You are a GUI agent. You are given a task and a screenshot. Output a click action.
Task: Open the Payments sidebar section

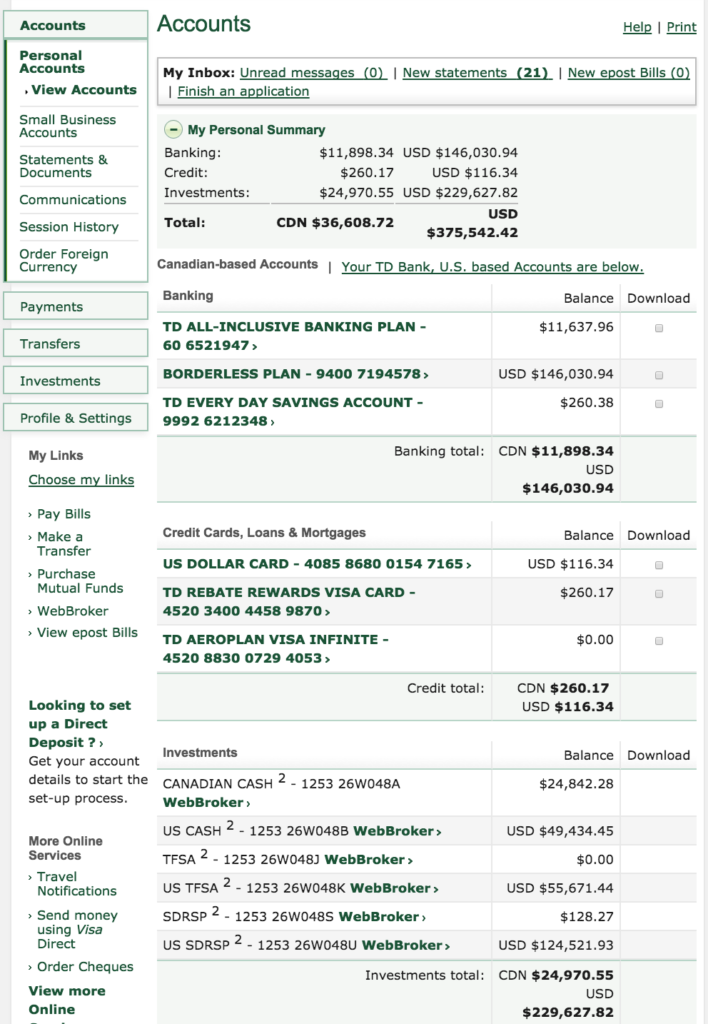coord(76,306)
